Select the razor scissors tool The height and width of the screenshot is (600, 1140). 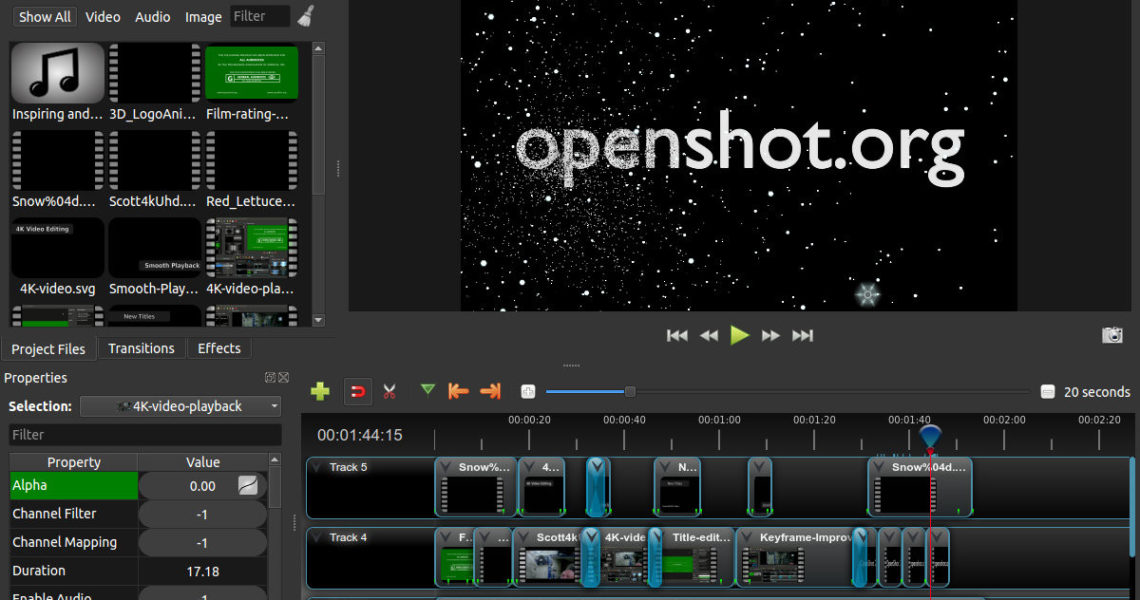coord(389,391)
